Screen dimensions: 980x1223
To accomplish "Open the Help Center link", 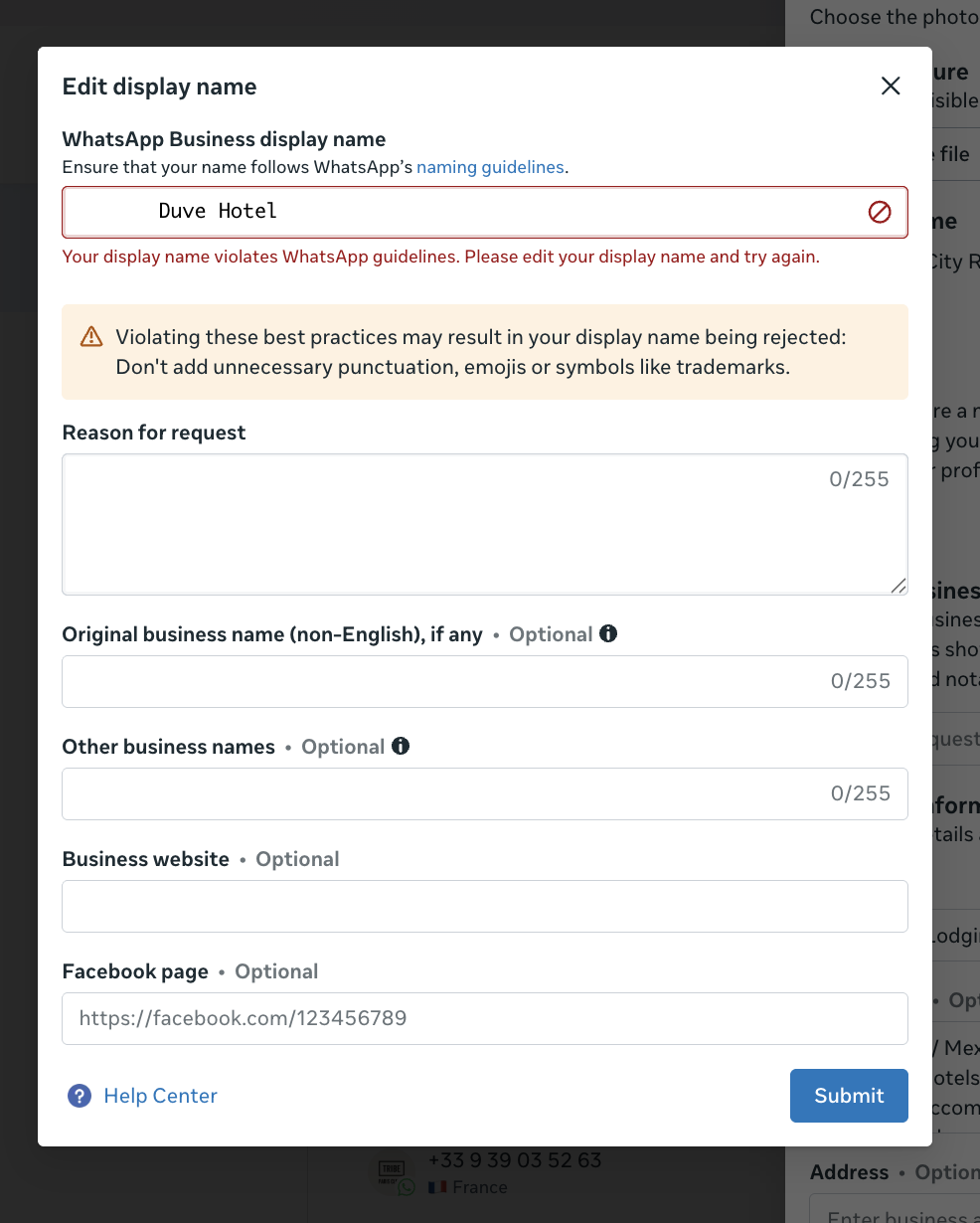I will click(160, 1096).
